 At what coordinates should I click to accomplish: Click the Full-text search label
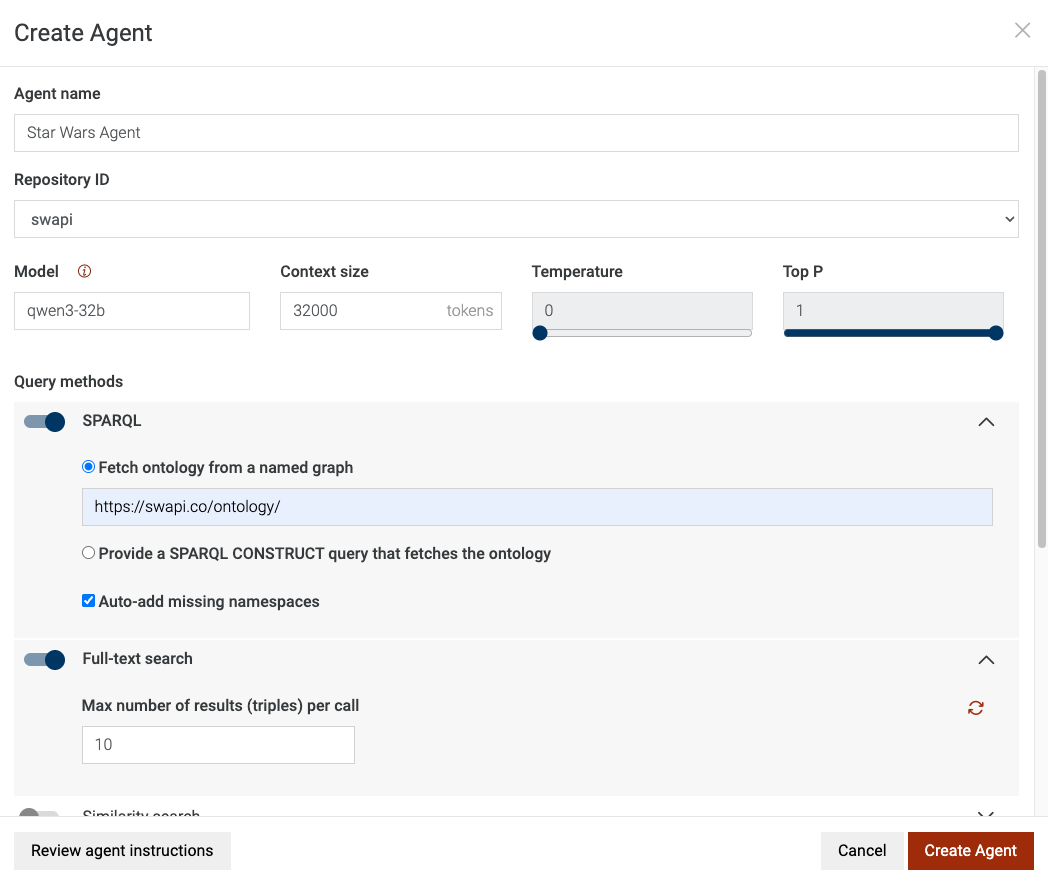(138, 658)
